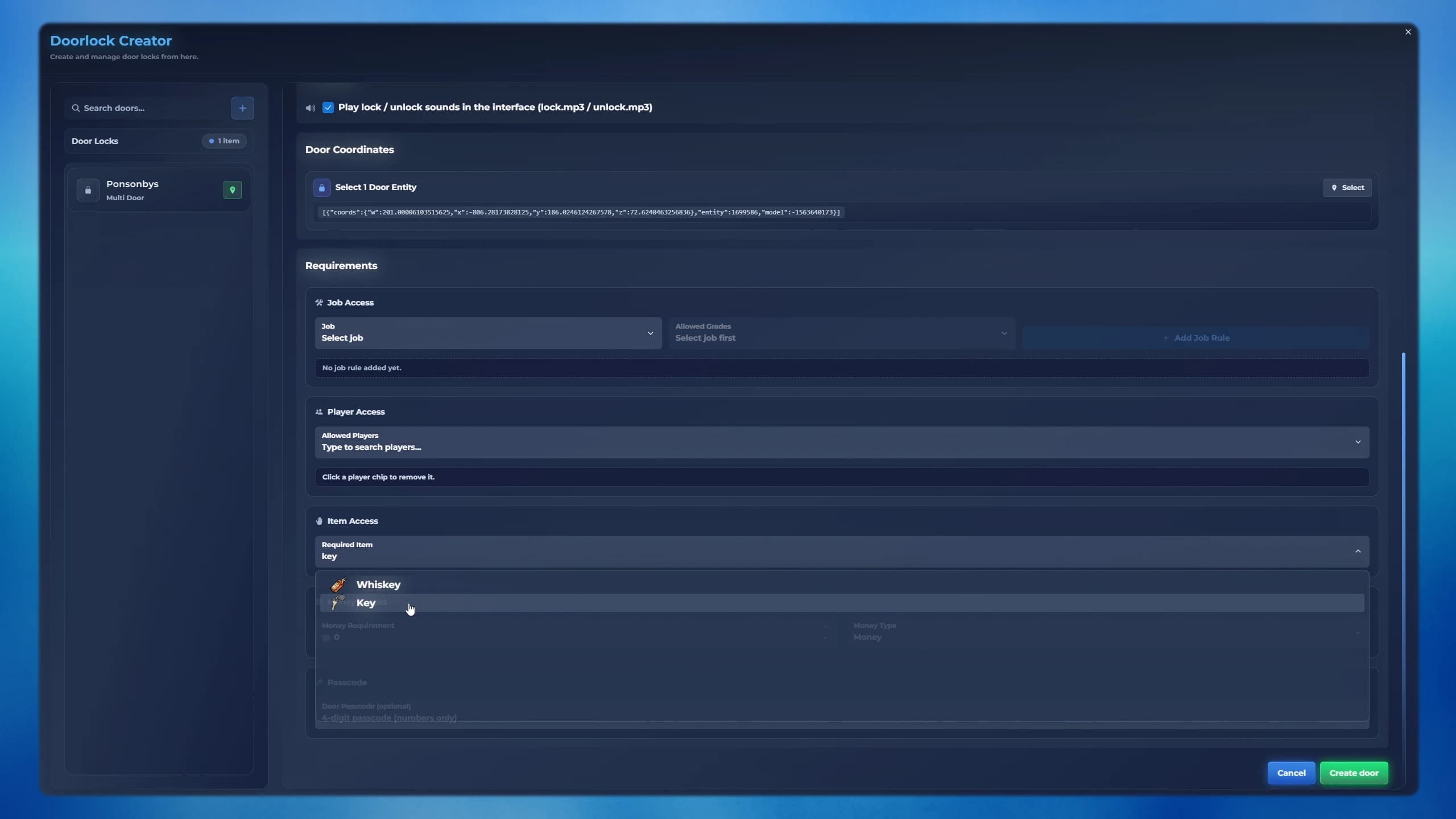Click the Whiskey bottle icon
The image size is (1456, 819).
[x=338, y=585]
